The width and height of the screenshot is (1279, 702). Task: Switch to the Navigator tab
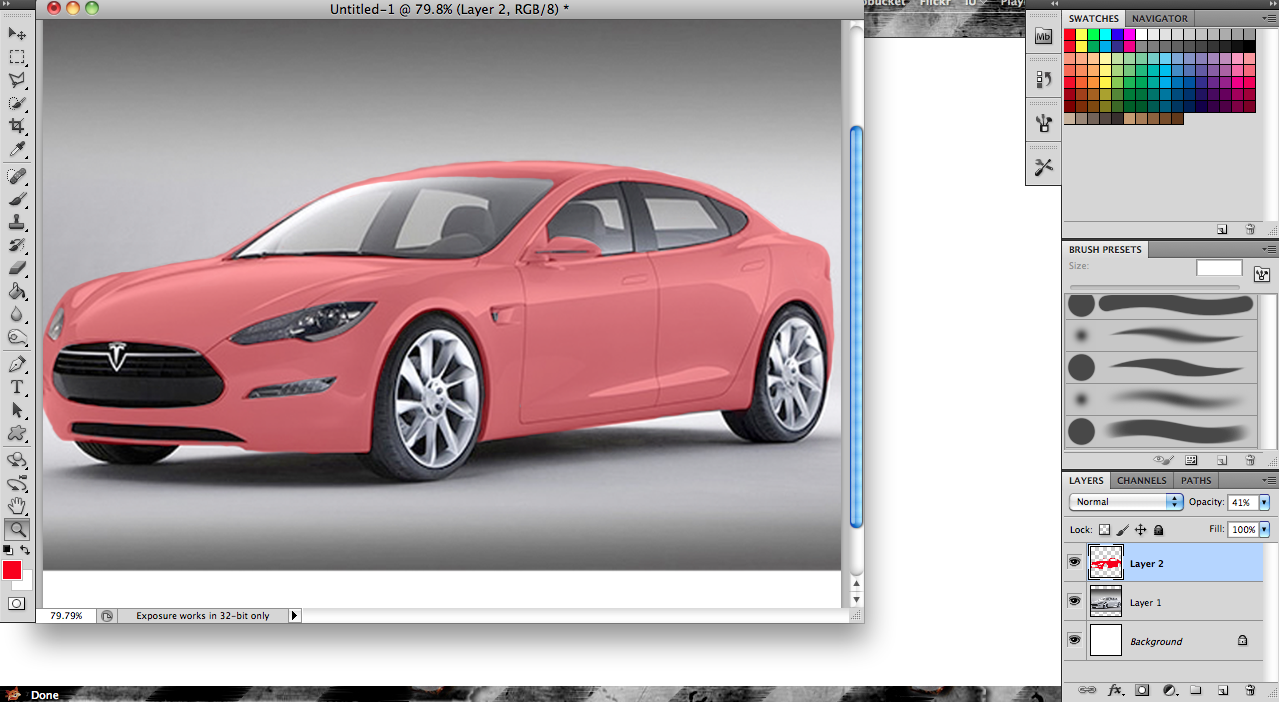click(x=1160, y=18)
